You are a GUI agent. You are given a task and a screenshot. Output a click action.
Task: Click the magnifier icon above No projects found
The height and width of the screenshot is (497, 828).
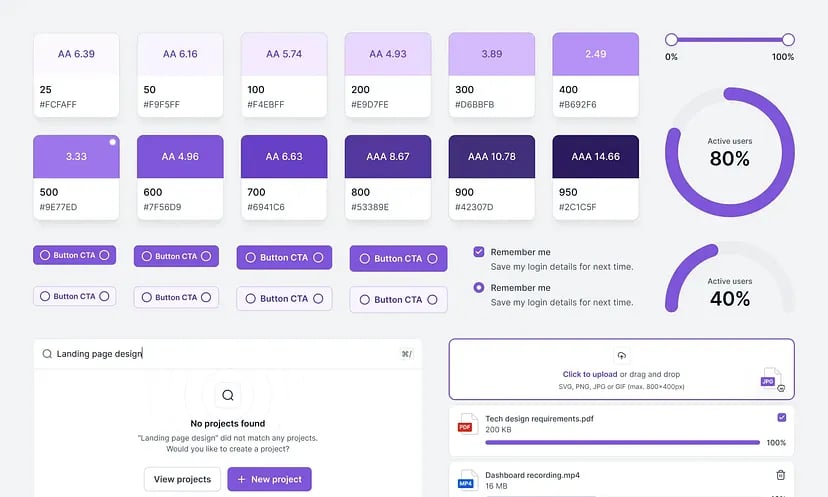point(228,395)
